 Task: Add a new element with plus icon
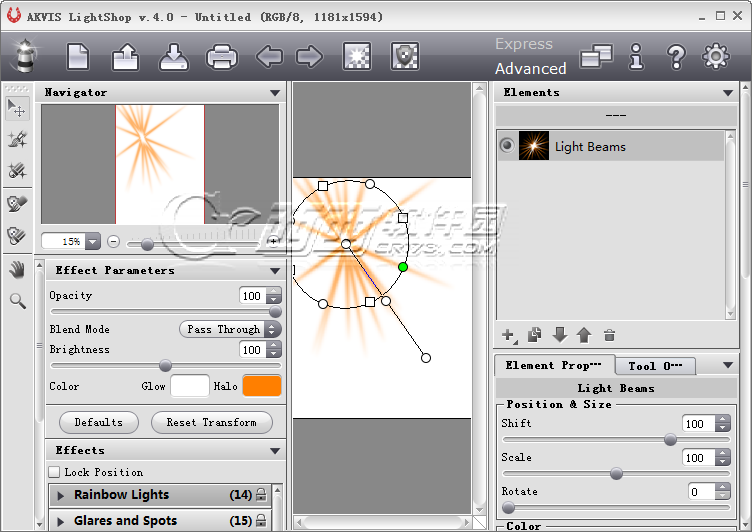pyautogui.click(x=509, y=335)
